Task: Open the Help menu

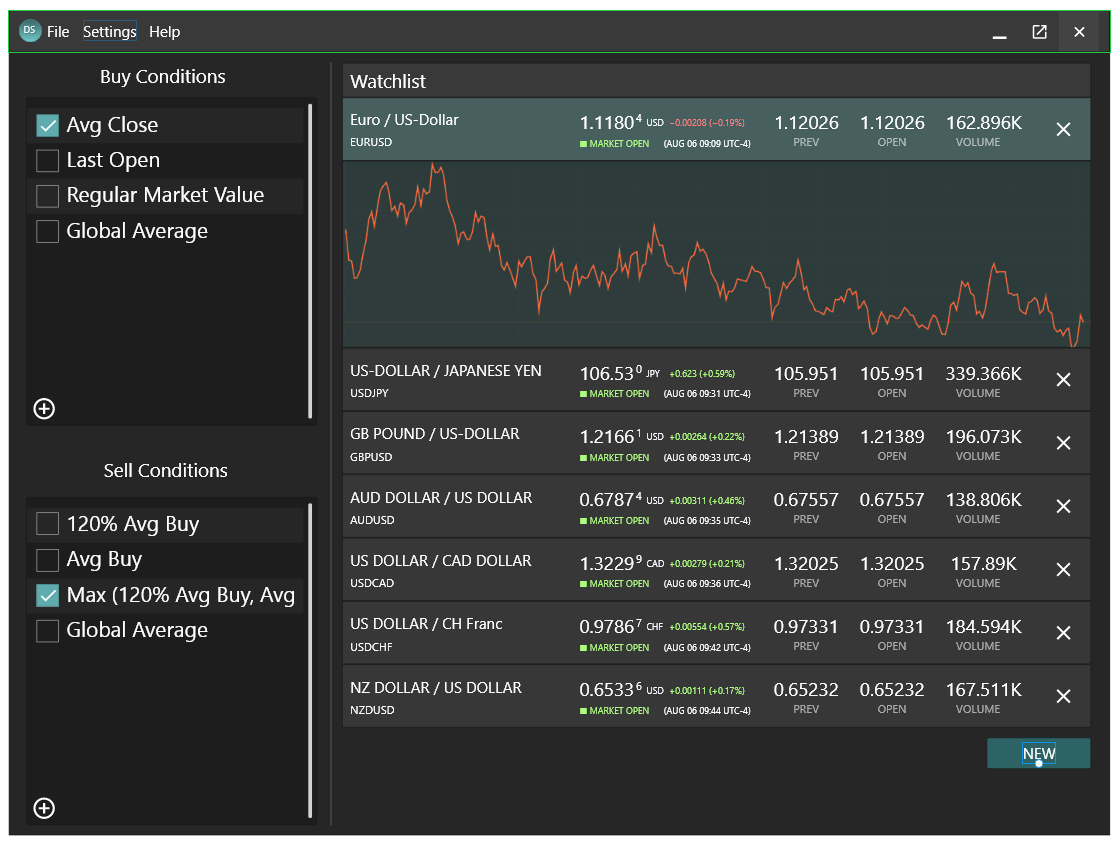Action: click(x=165, y=32)
